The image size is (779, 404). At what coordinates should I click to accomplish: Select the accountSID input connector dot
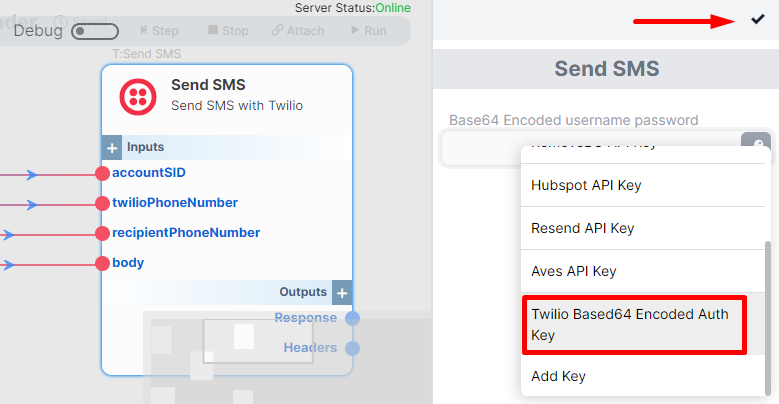click(x=102, y=173)
